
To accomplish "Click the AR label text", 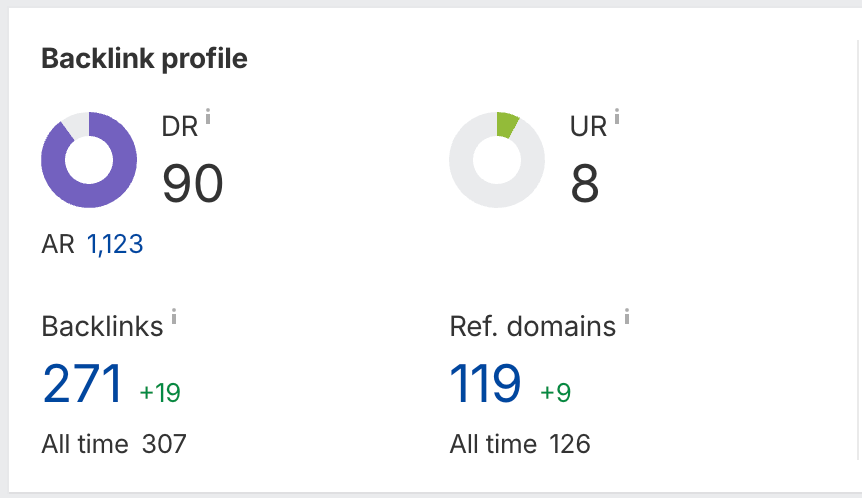I will click(x=58, y=244).
